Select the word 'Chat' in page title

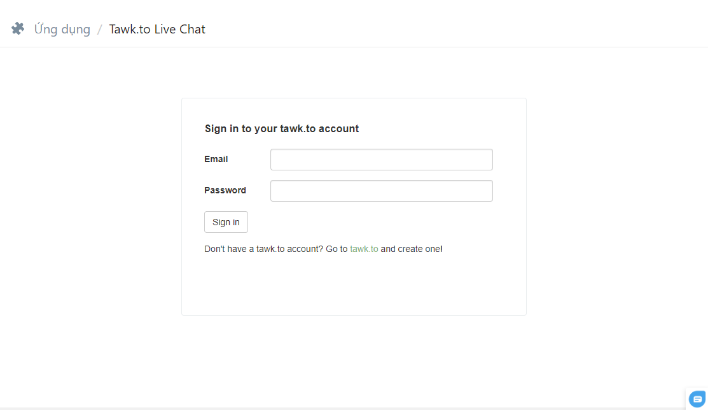[192, 29]
